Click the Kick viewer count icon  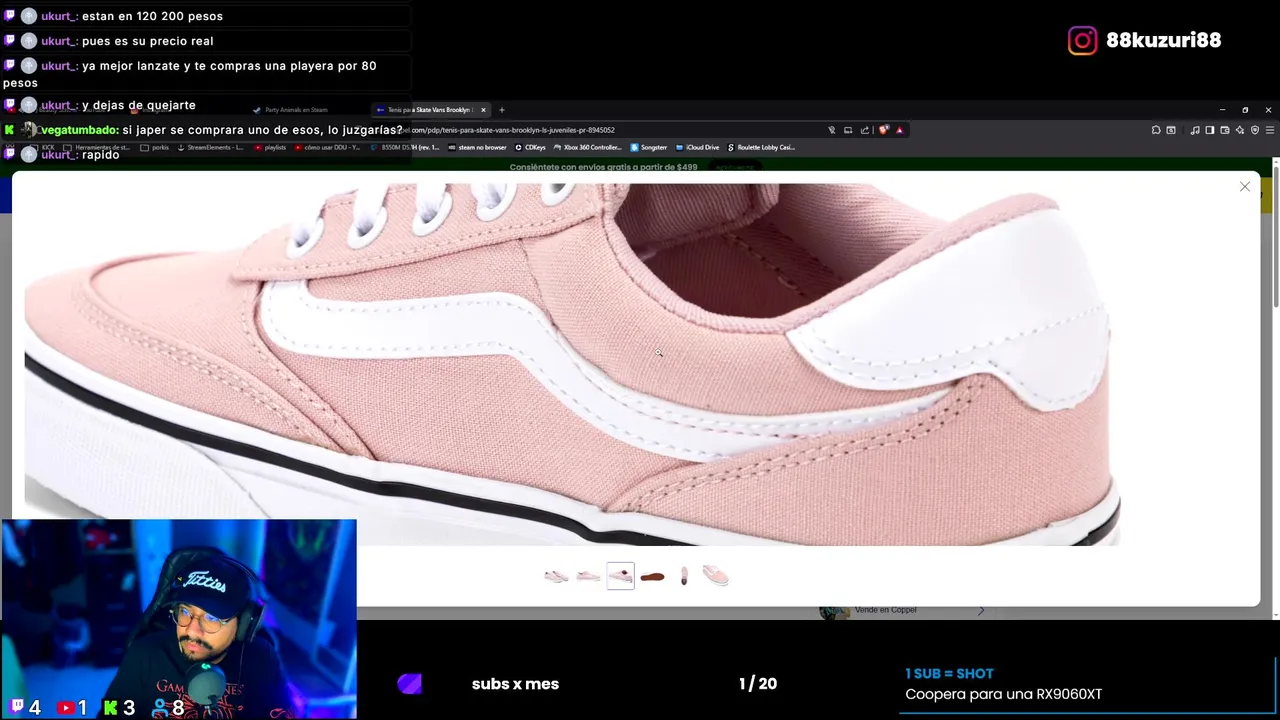[x=111, y=708]
